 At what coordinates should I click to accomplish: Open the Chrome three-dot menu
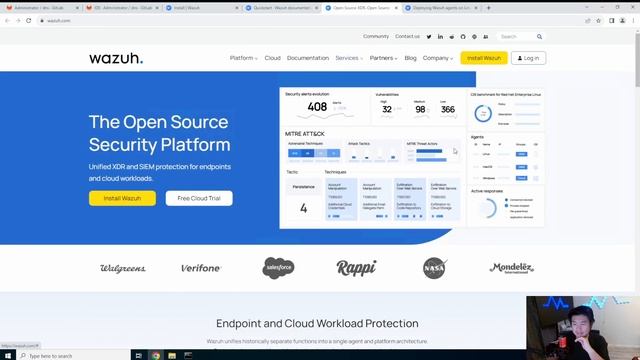coord(634,20)
